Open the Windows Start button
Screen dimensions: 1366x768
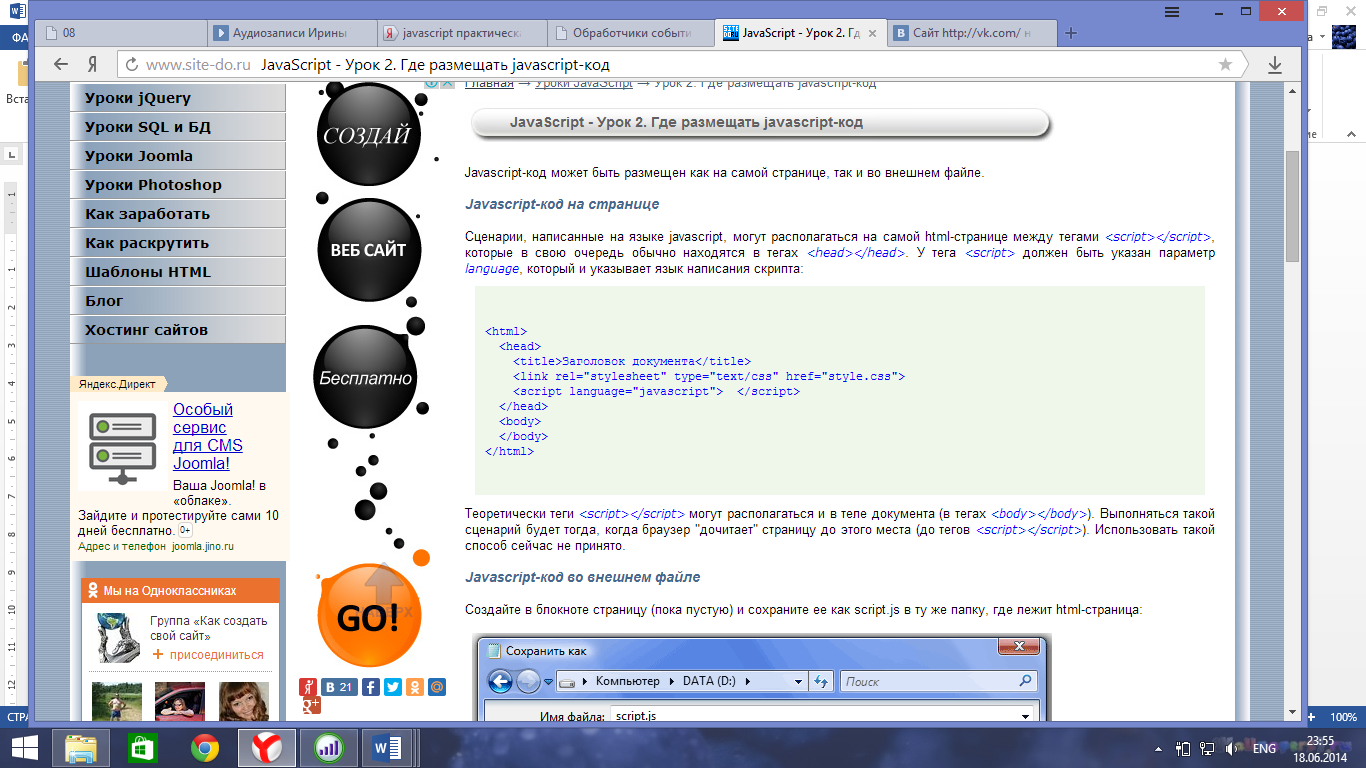point(25,747)
